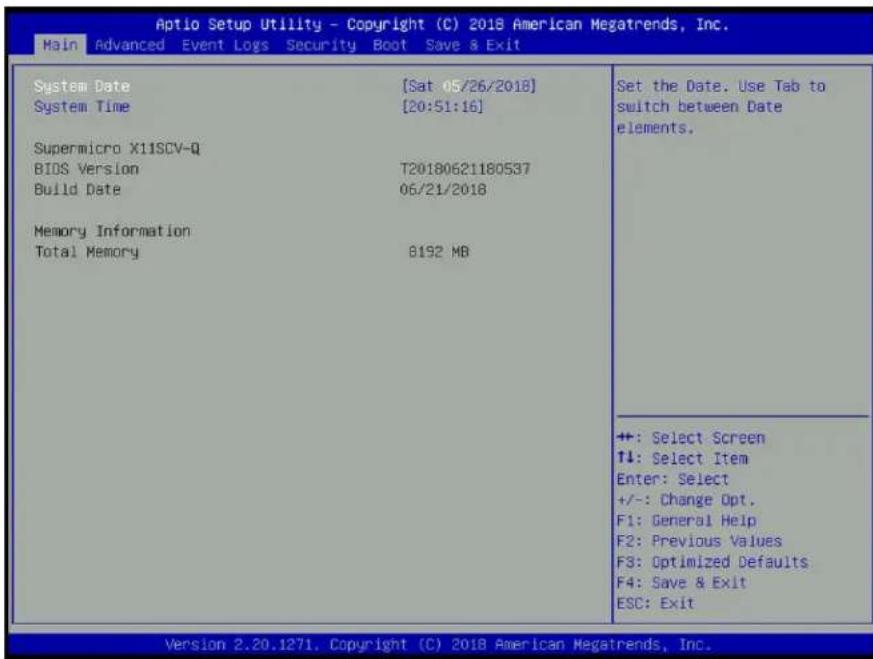Image resolution: width=873 pixels, height=659 pixels.
Task: Click the Select Screen key hint
Action: point(691,438)
